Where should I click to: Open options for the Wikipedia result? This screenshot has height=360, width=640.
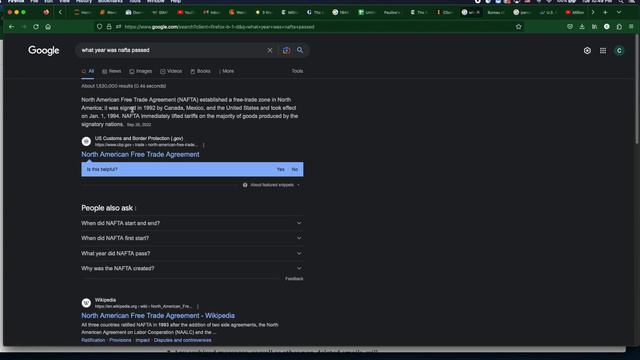[x=198, y=306]
